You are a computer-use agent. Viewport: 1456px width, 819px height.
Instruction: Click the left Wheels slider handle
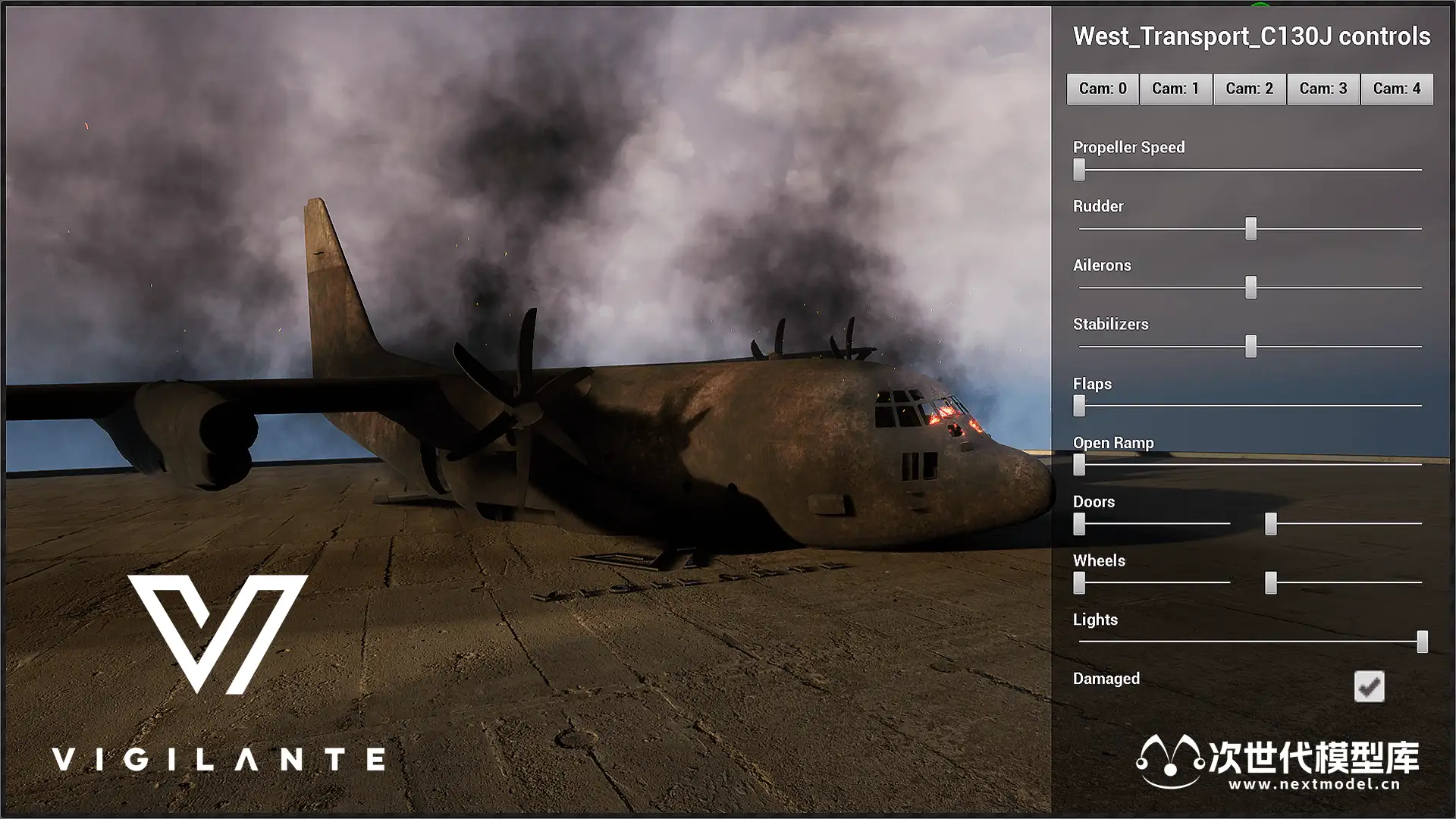(x=1079, y=582)
